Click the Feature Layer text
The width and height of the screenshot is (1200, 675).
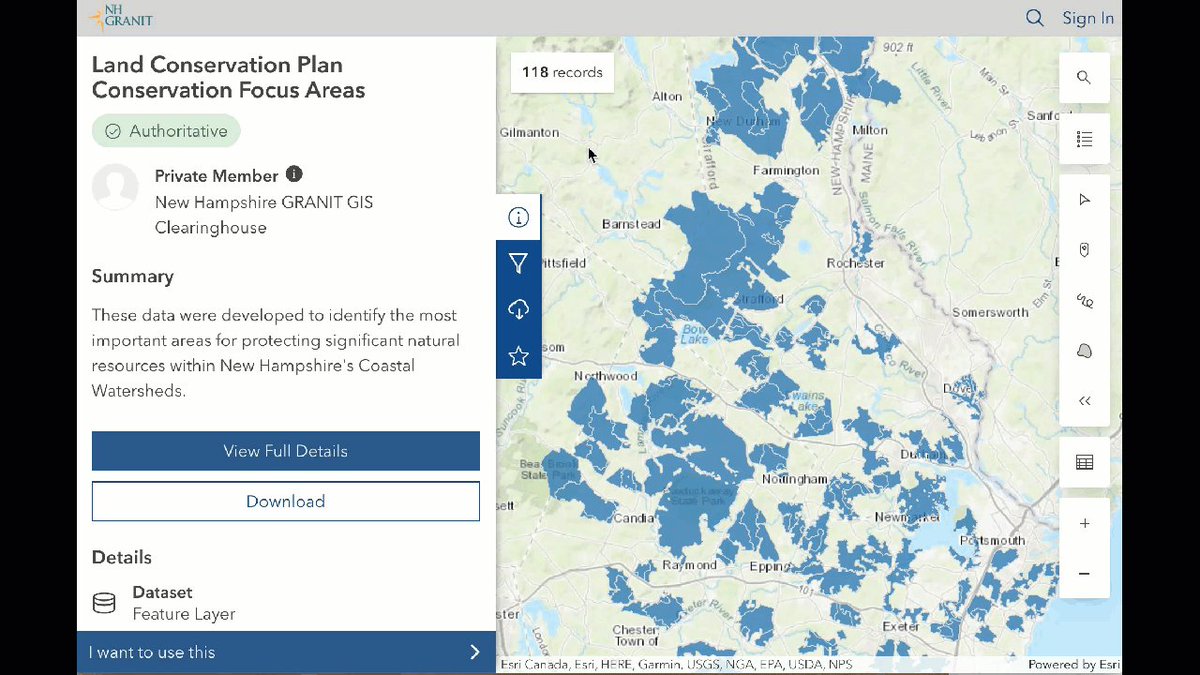point(184,614)
